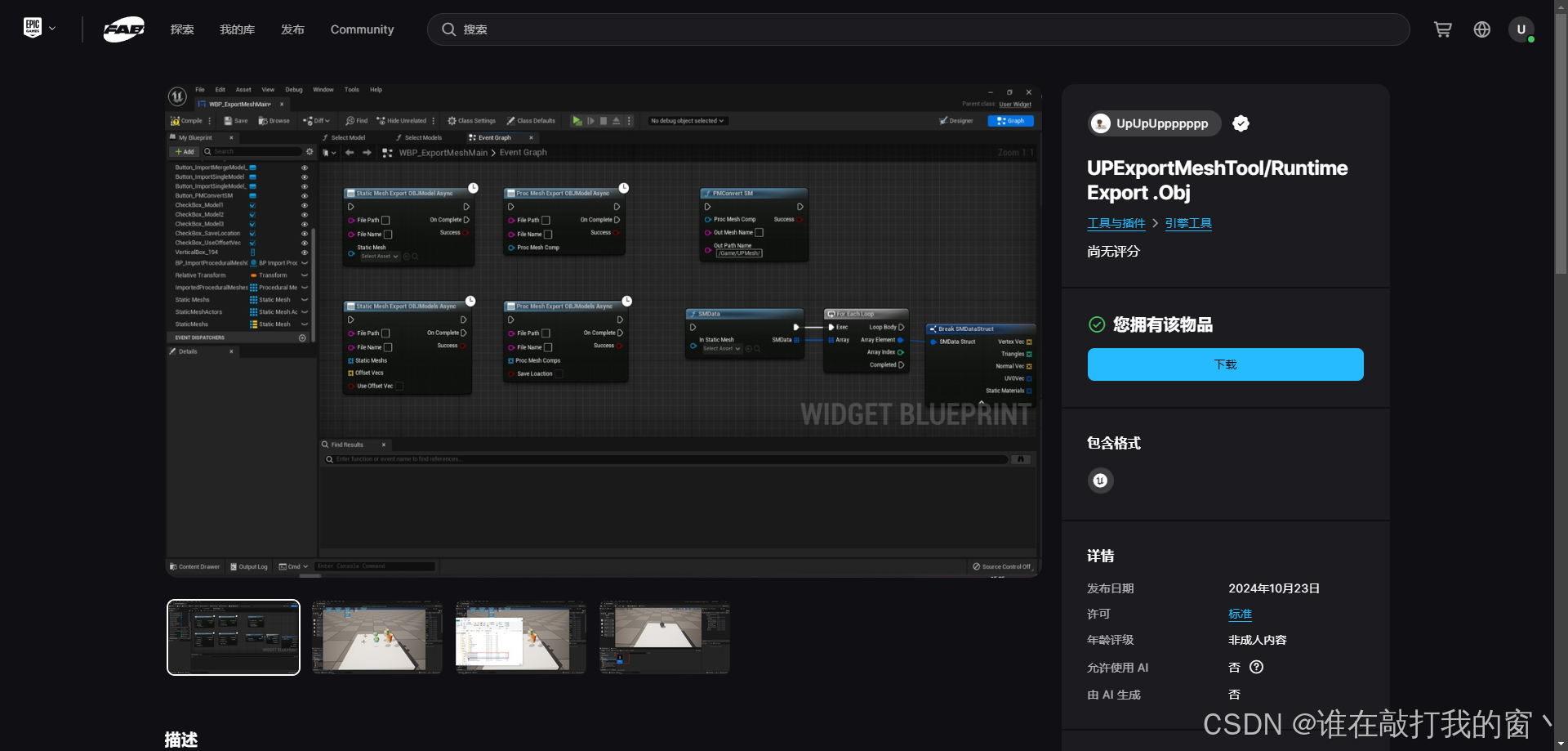Open 我的库 in the top navigation
The height and width of the screenshot is (751, 1568).
point(237,29)
